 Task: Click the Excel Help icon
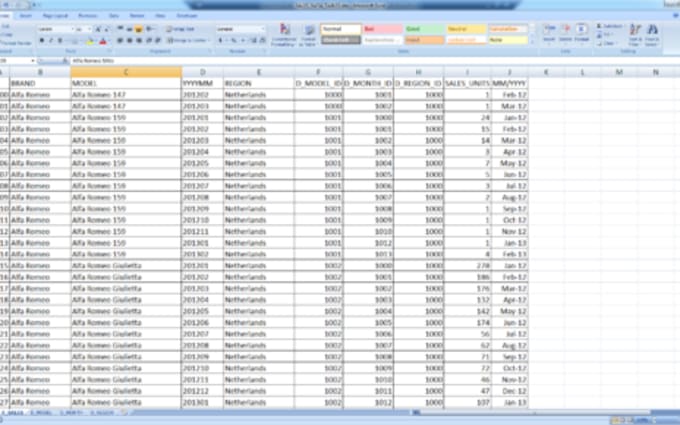[675, 16]
